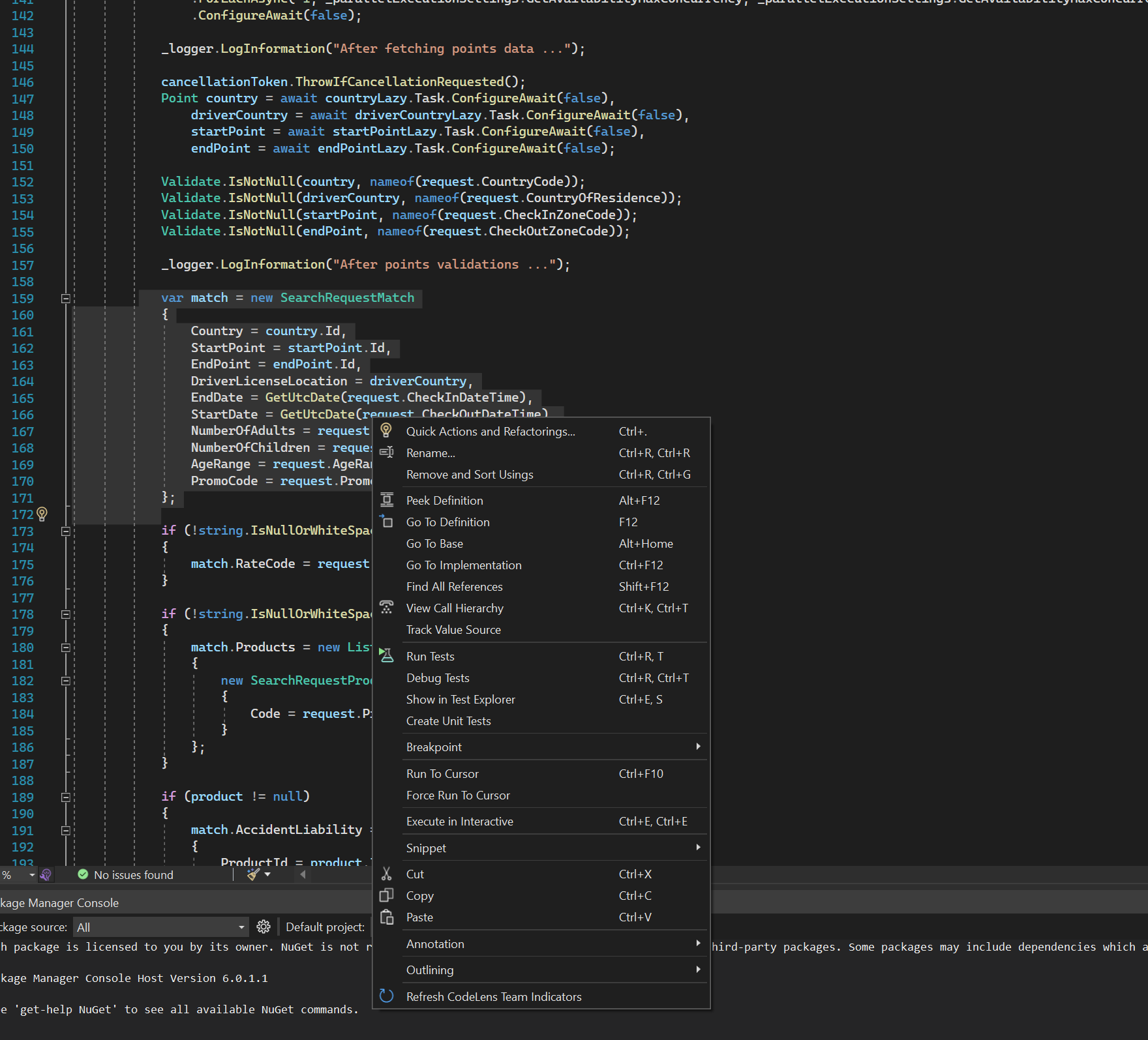The height and width of the screenshot is (1040, 1148).
Task: Open the Outlining menu entry
Action: [x=541, y=970]
